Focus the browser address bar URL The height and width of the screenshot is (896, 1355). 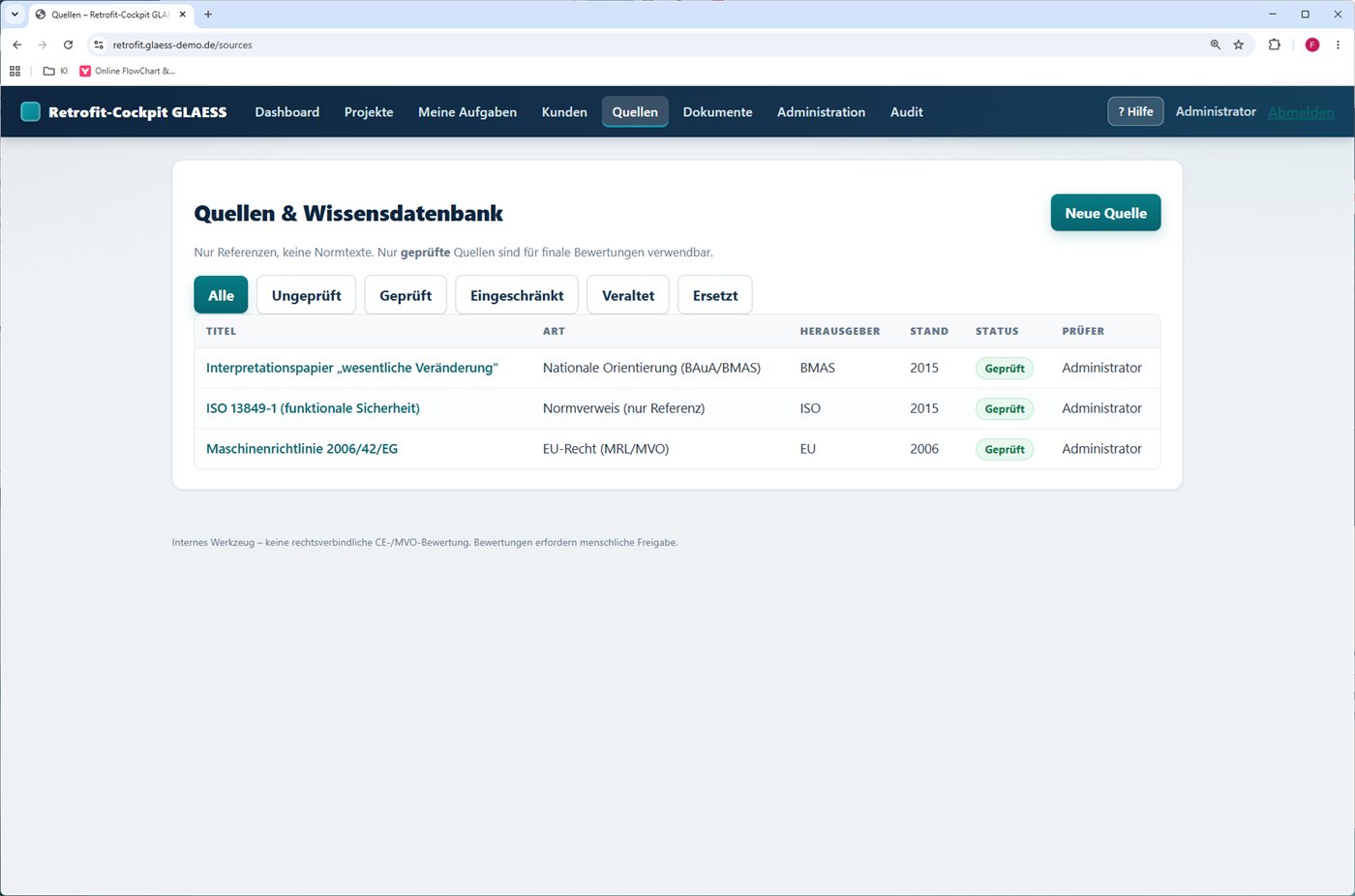coord(182,45)
